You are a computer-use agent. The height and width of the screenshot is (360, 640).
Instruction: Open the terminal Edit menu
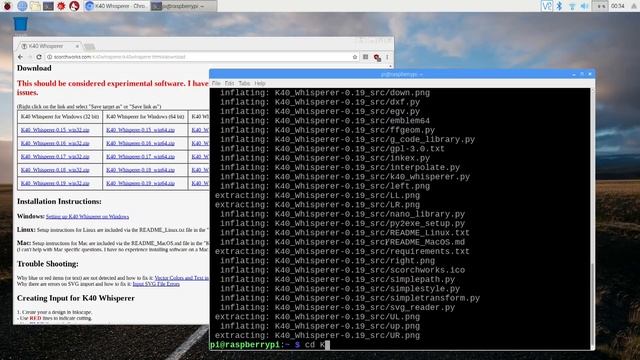[229, 83]
